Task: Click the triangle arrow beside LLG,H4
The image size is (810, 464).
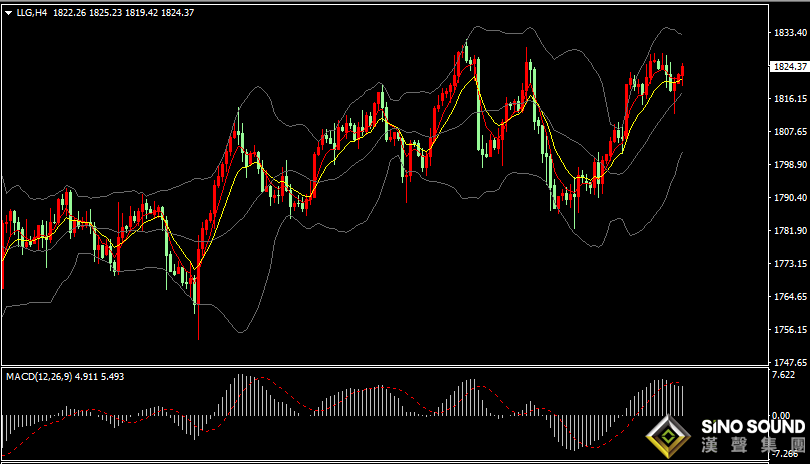Action: tap(8, 13)
